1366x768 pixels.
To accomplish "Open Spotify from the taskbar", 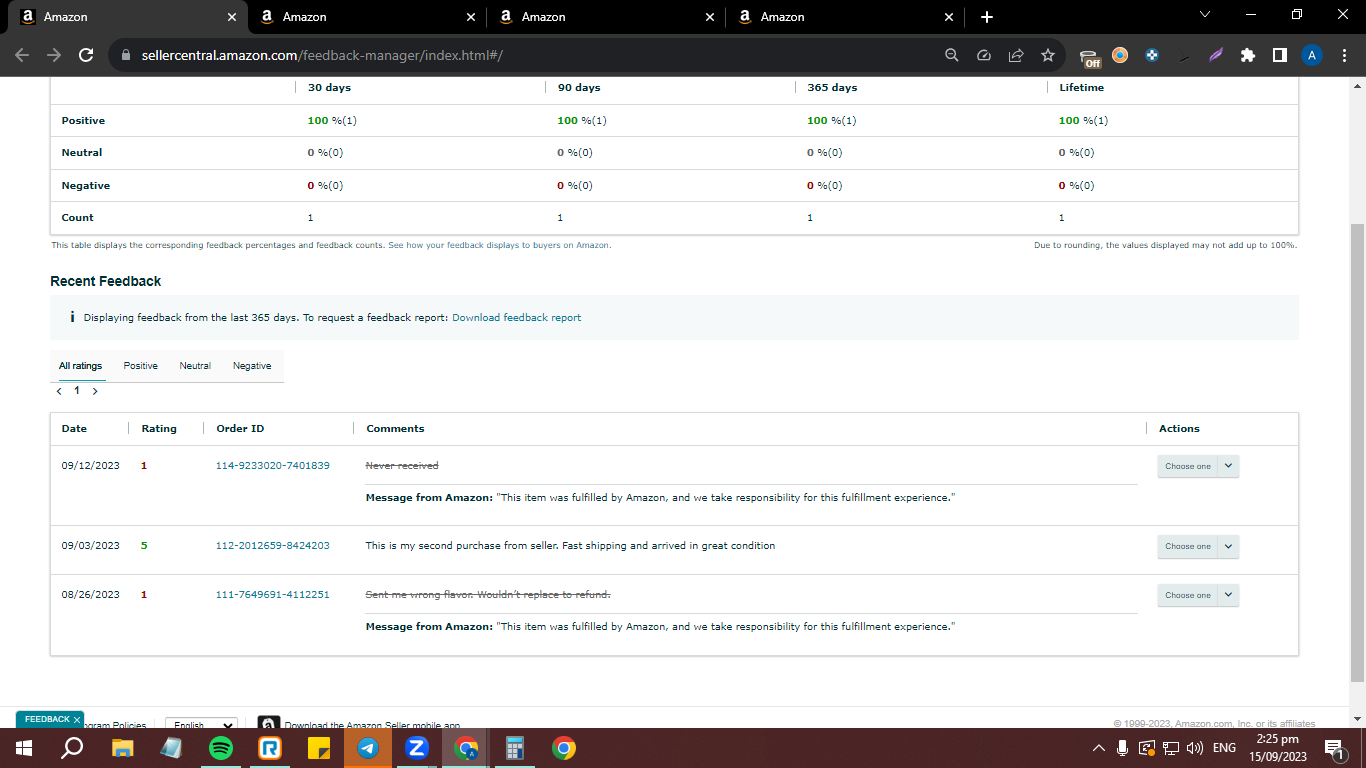I will (221, 748).
